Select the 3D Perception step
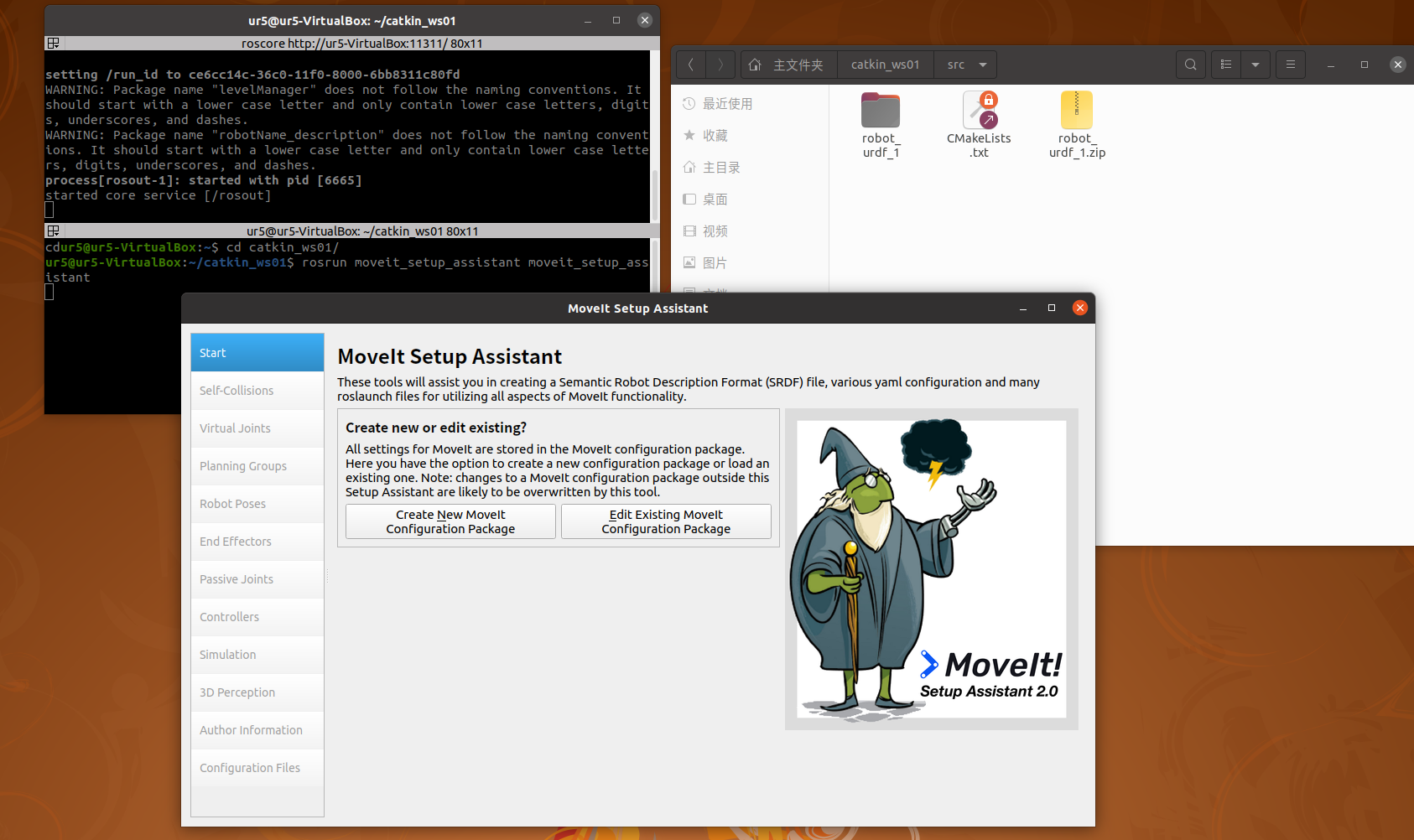This screenshot has height=840, width=1414. [257, 692]
